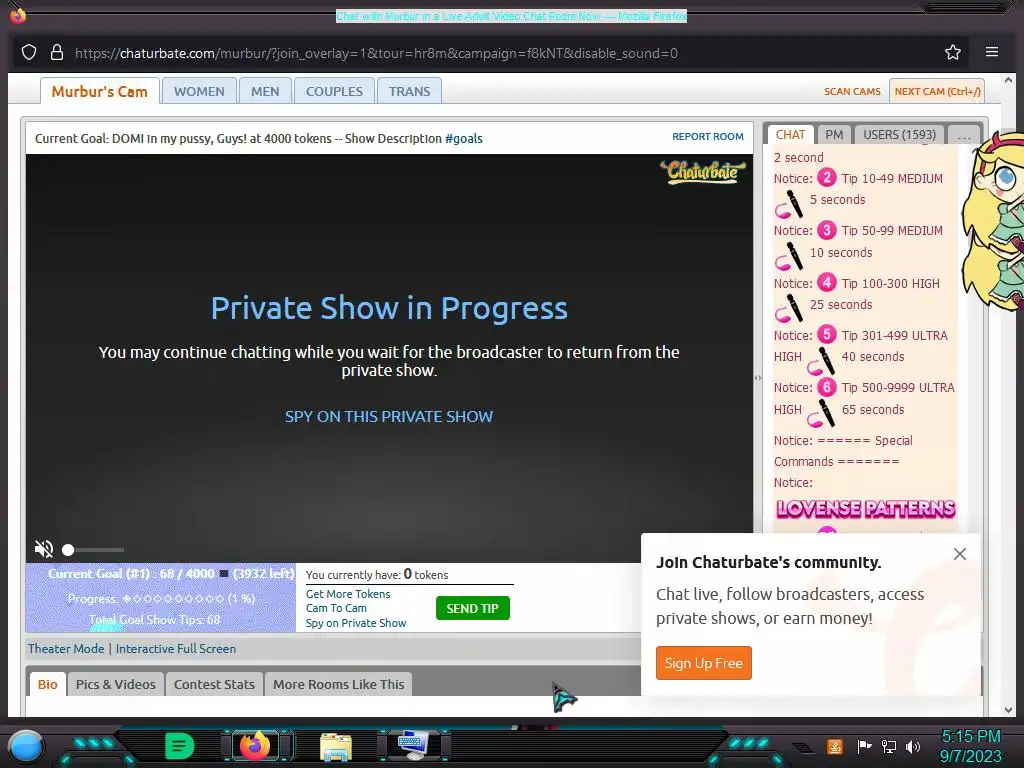1024x768 pixels.
Task: Click the toy icon beside 25 seconds
Action: [789, 308]
